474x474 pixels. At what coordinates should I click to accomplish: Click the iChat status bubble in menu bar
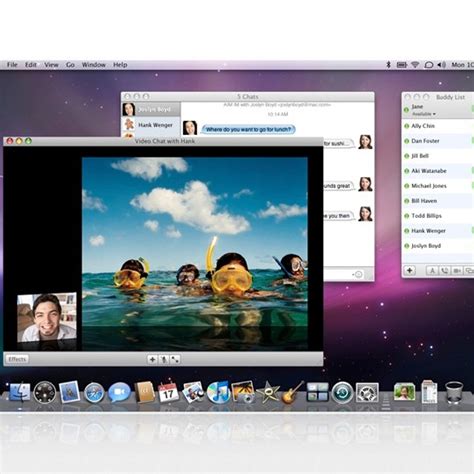tap(429, 65)
